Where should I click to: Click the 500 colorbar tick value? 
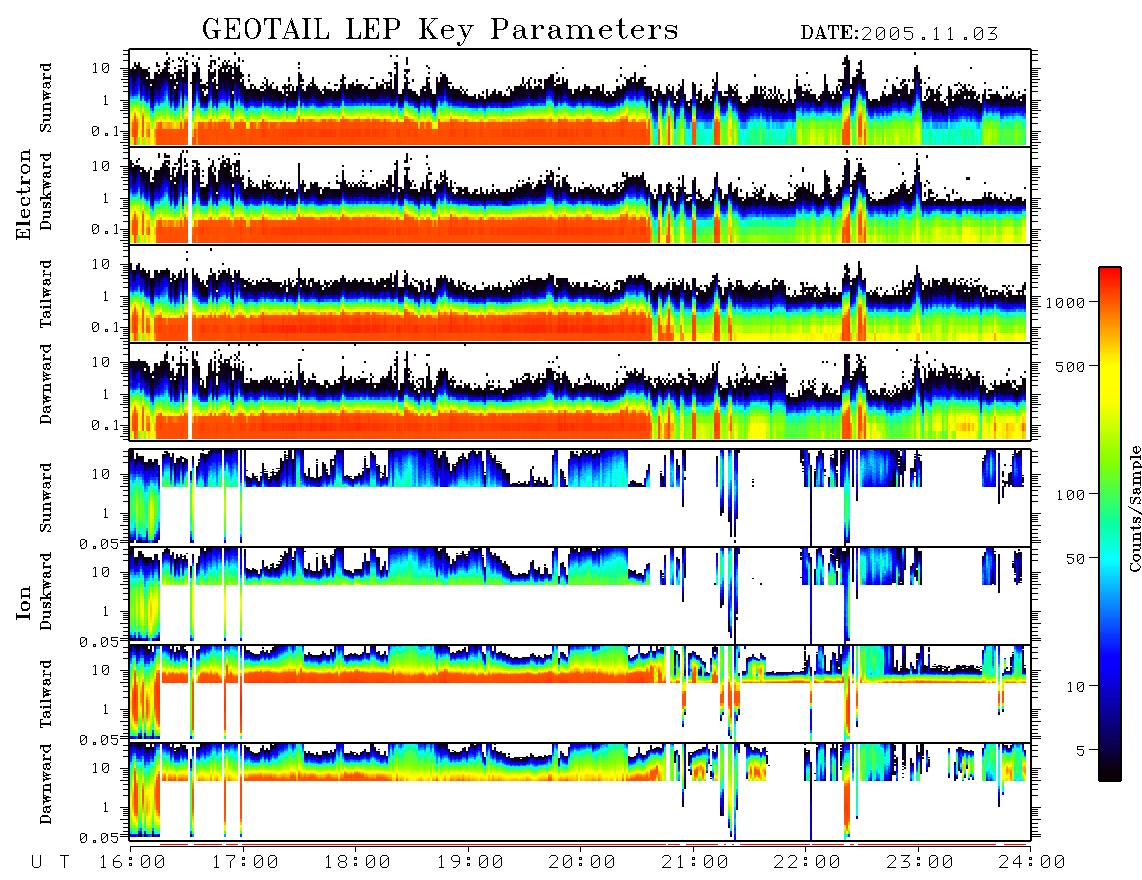pyautogui.click(x=1070, y=366)
